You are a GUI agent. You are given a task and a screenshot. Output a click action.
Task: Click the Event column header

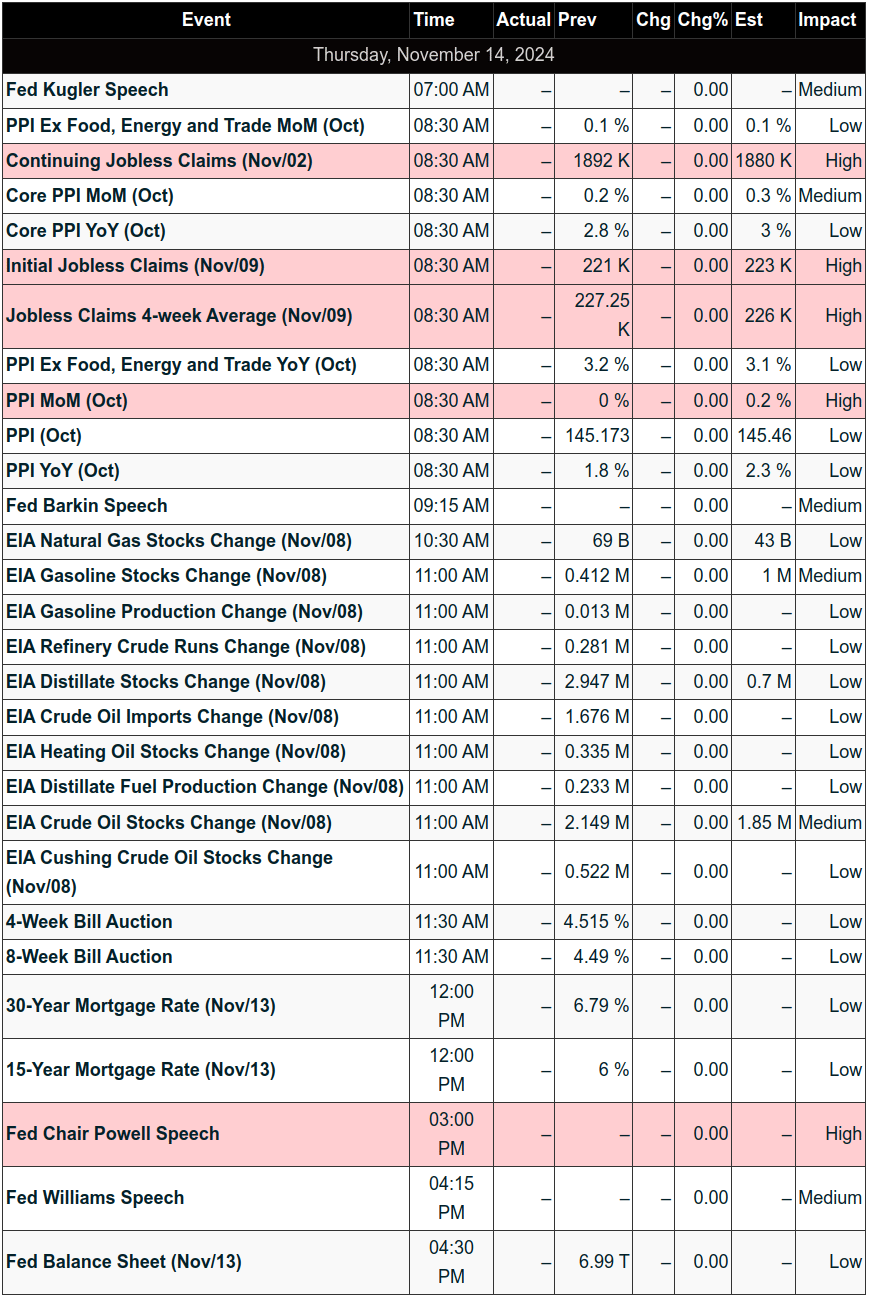206,20
